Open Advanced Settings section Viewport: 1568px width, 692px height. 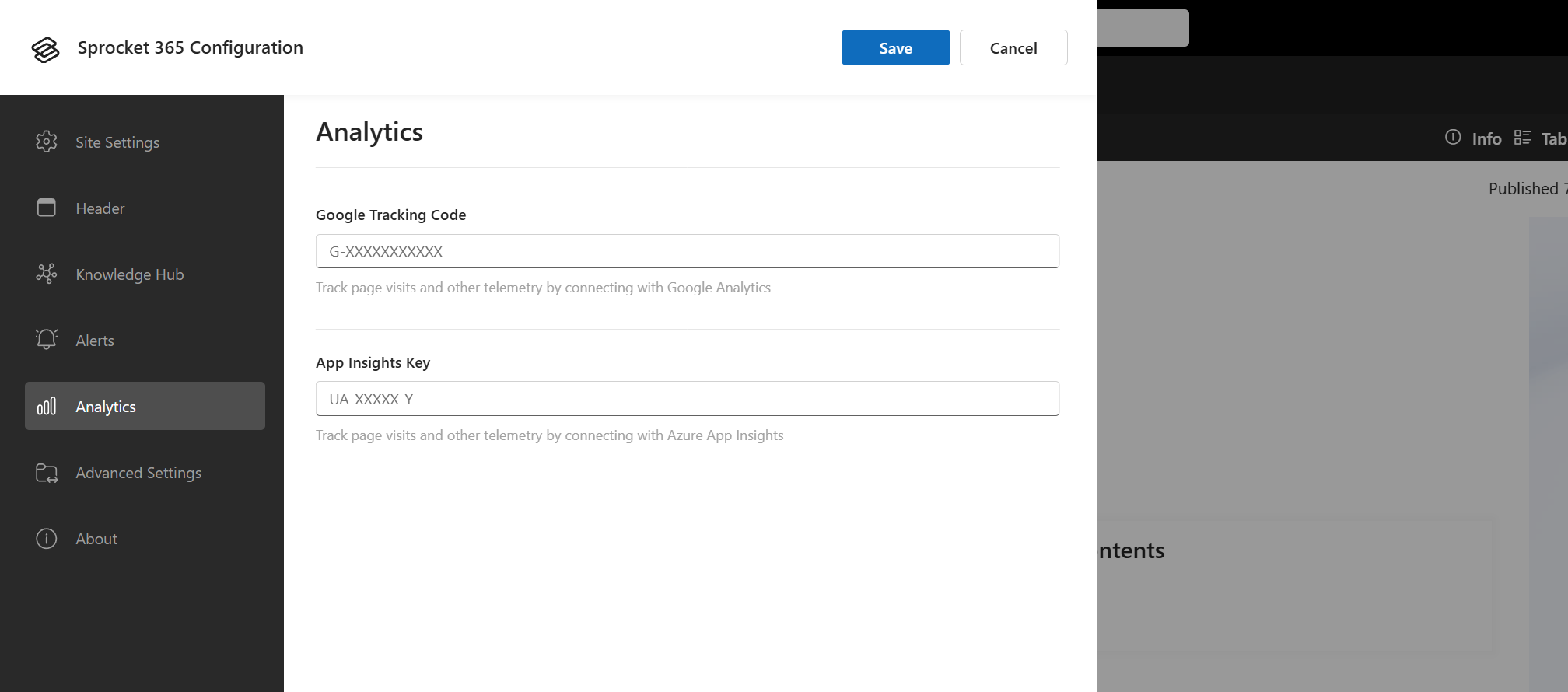145,473
